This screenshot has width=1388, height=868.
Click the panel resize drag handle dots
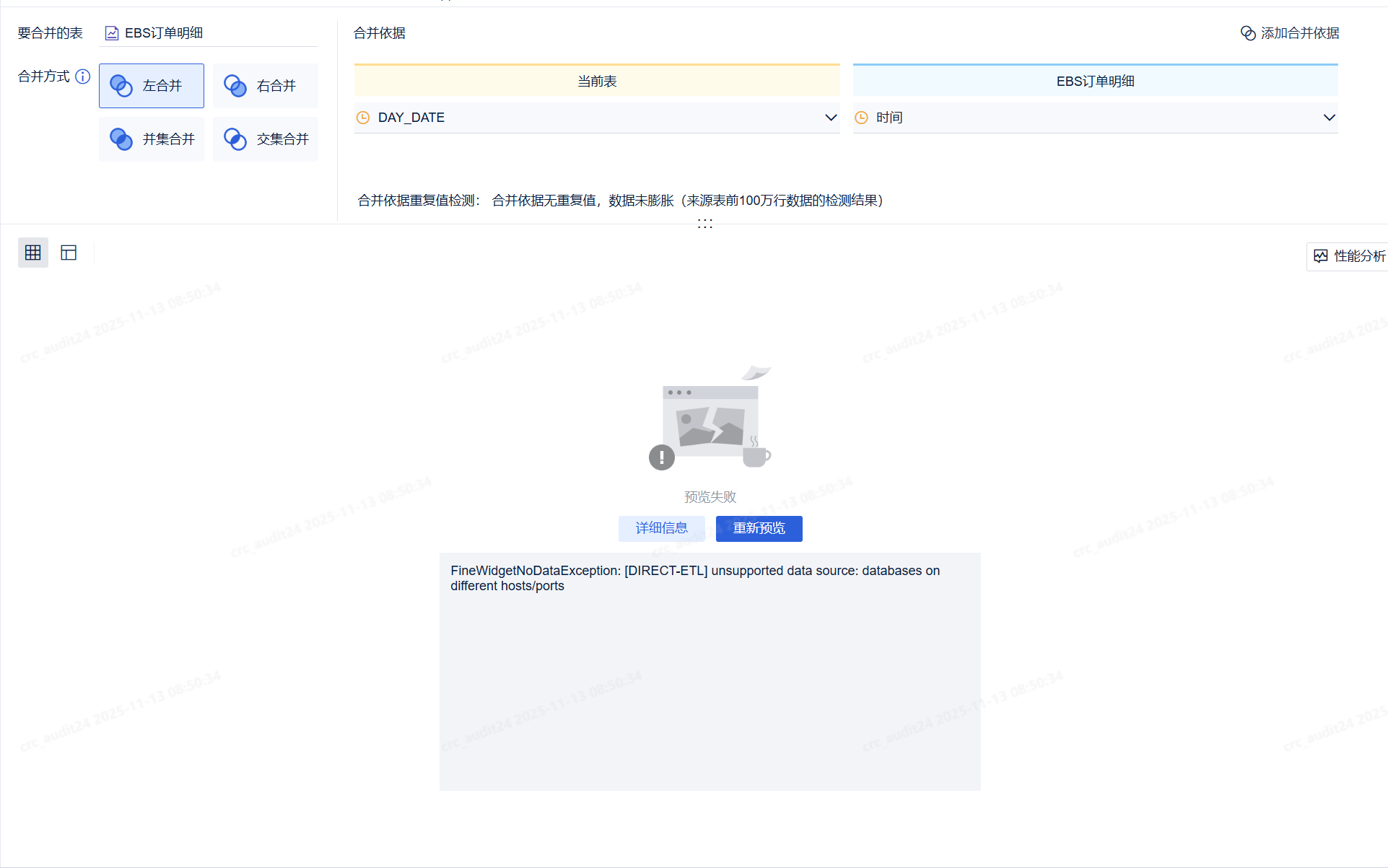tap(705, 224)
